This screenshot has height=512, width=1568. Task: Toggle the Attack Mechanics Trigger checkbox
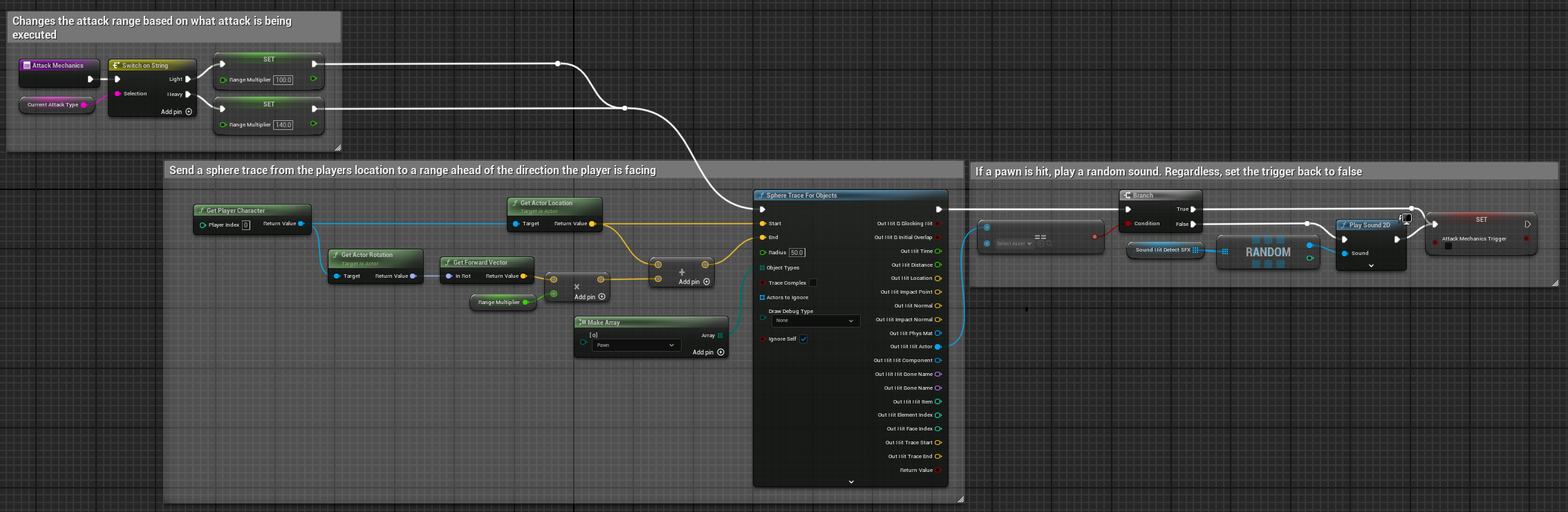pos(1448,246)
